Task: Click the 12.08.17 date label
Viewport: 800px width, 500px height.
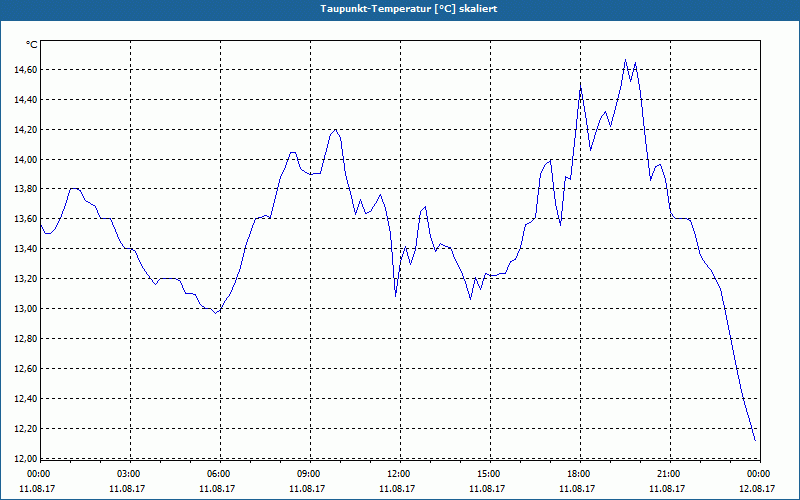Action: coord(757,488)
